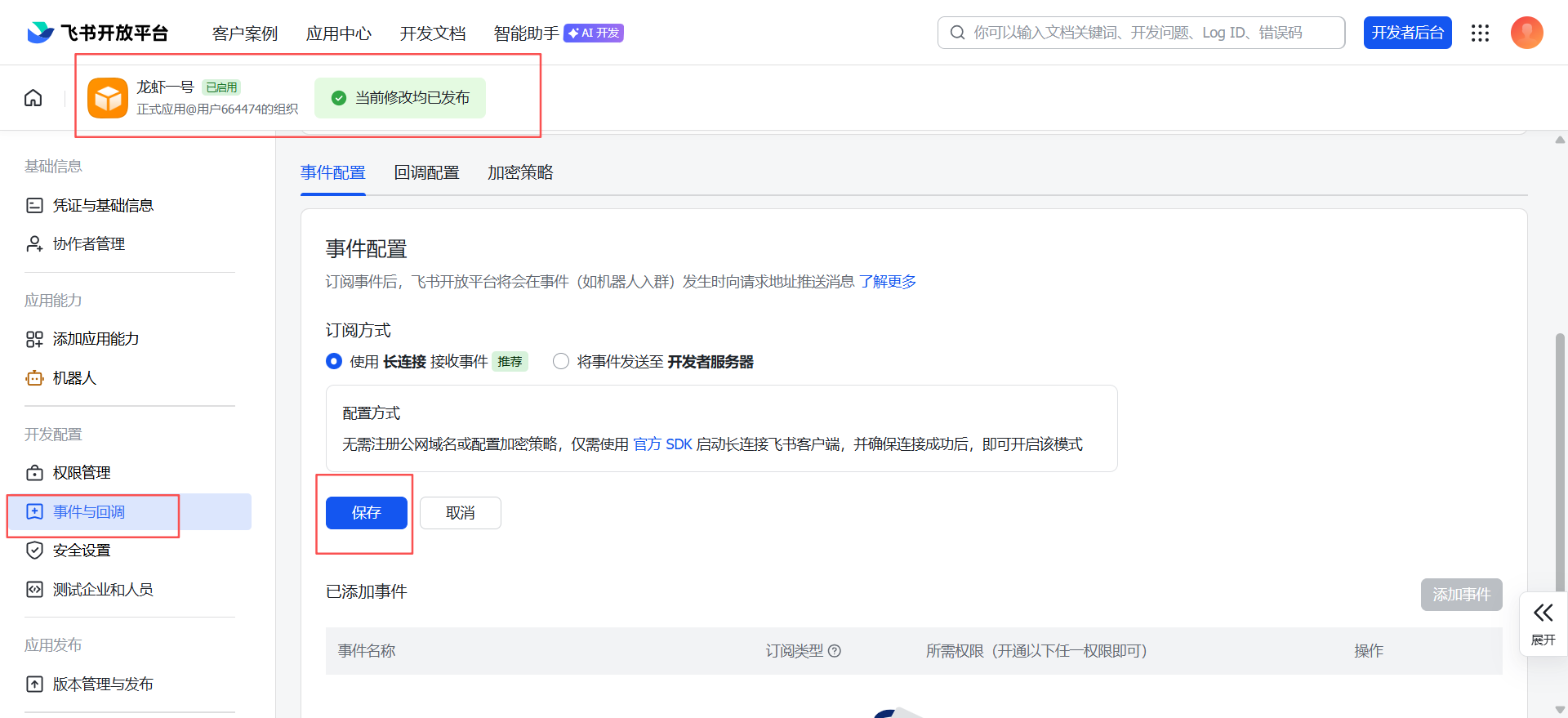Open 客户案例 in the top navigation
Screen dimensions: 1568x718
tap(245, 33)
